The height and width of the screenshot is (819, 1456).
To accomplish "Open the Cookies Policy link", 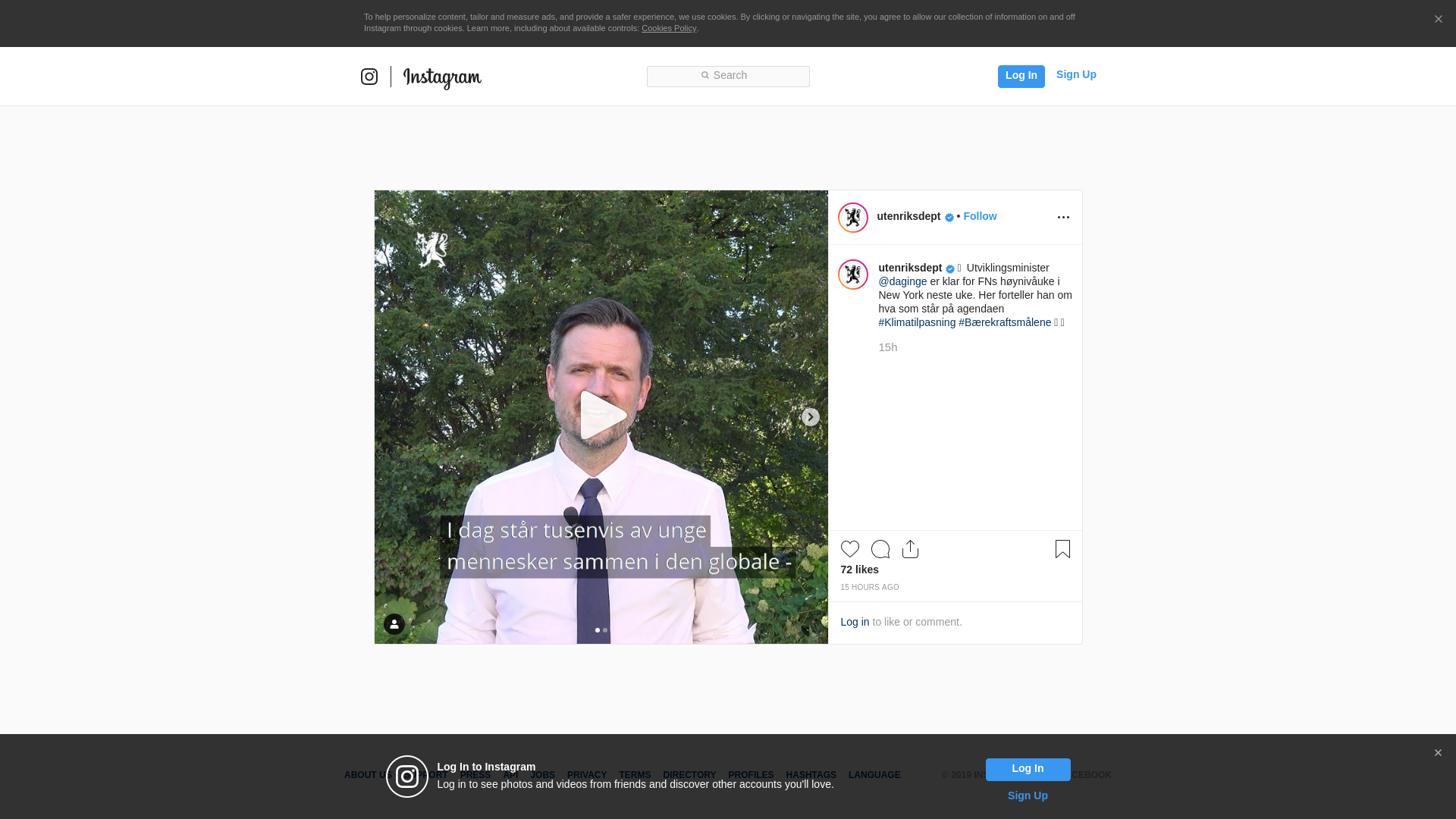I will 668,28.
